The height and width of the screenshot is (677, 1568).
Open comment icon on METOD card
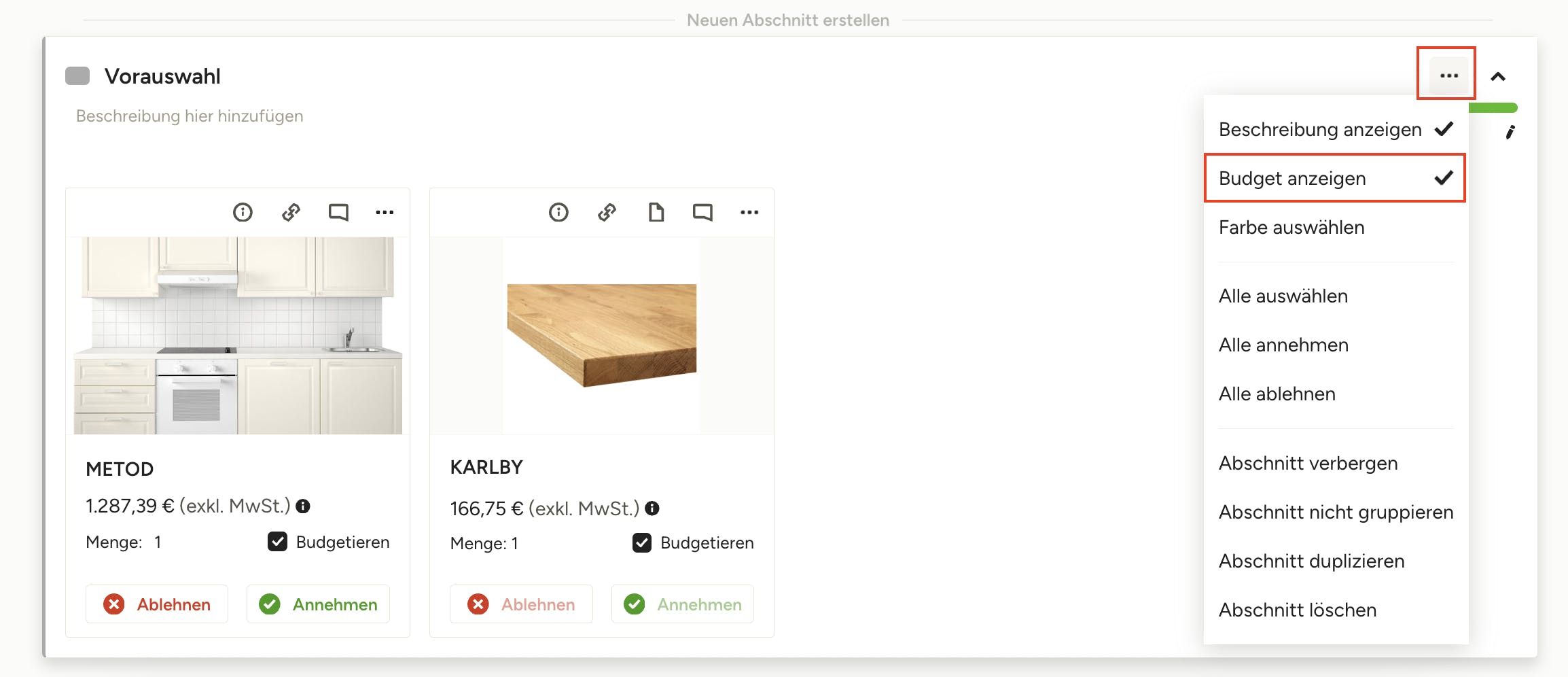tap(338, 213)
